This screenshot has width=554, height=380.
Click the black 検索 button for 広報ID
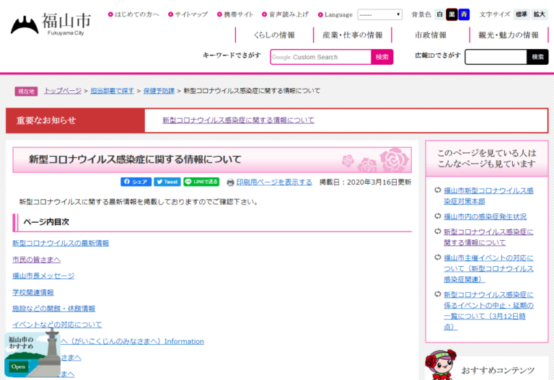click(x=537, y=57)
